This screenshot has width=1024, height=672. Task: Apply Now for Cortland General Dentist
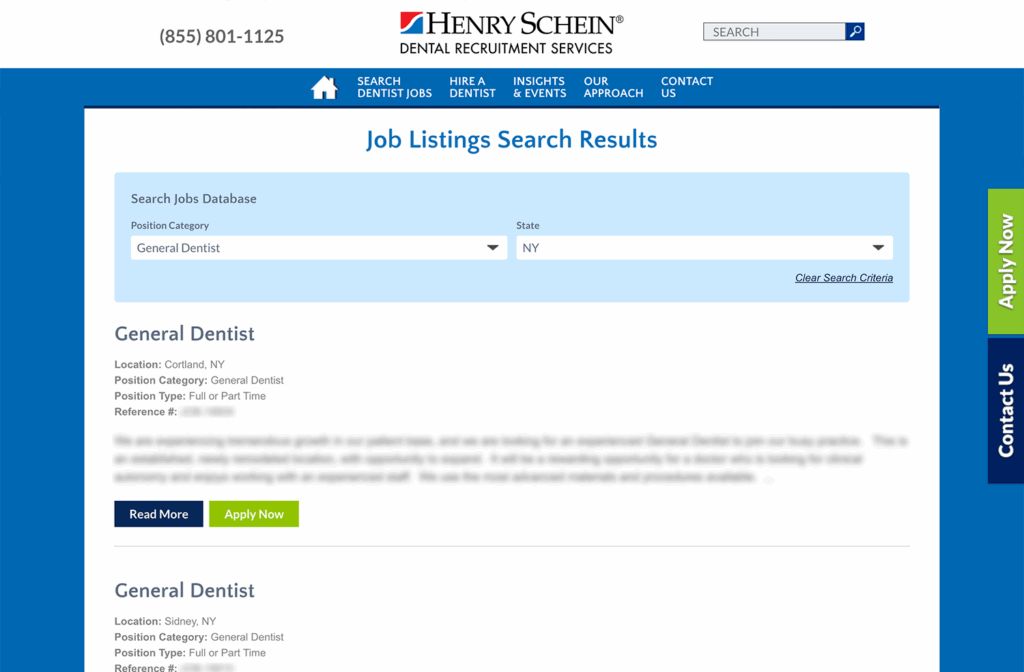click(254, 514)
